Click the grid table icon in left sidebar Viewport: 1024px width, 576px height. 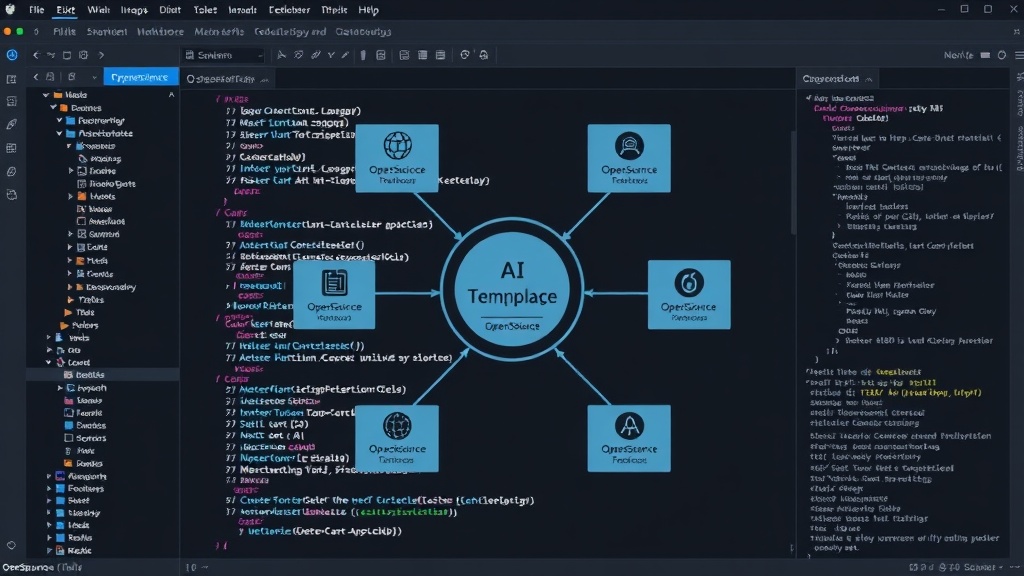11,148
